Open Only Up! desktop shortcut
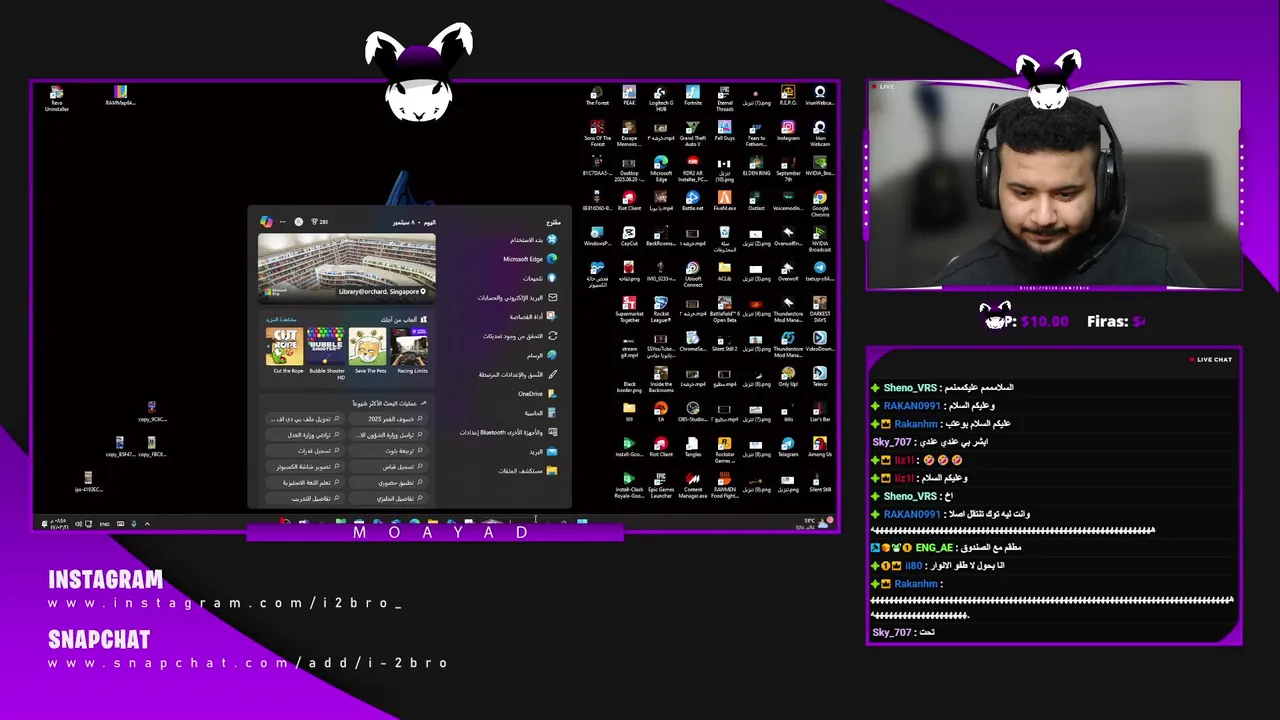Image resolution: width=1280 pixels, height=720 pixels. coord(788,377)
